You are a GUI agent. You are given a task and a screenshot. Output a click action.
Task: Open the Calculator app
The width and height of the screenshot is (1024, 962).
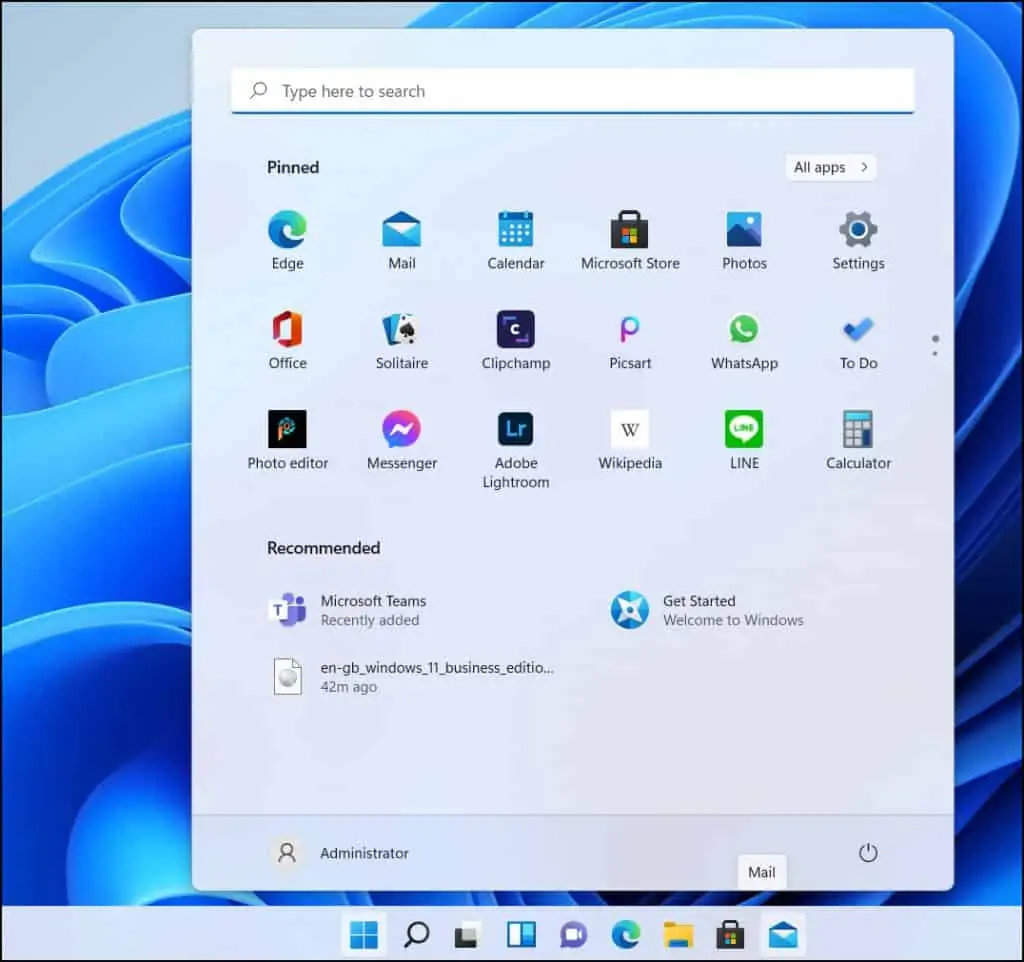(x=858, y=440)
